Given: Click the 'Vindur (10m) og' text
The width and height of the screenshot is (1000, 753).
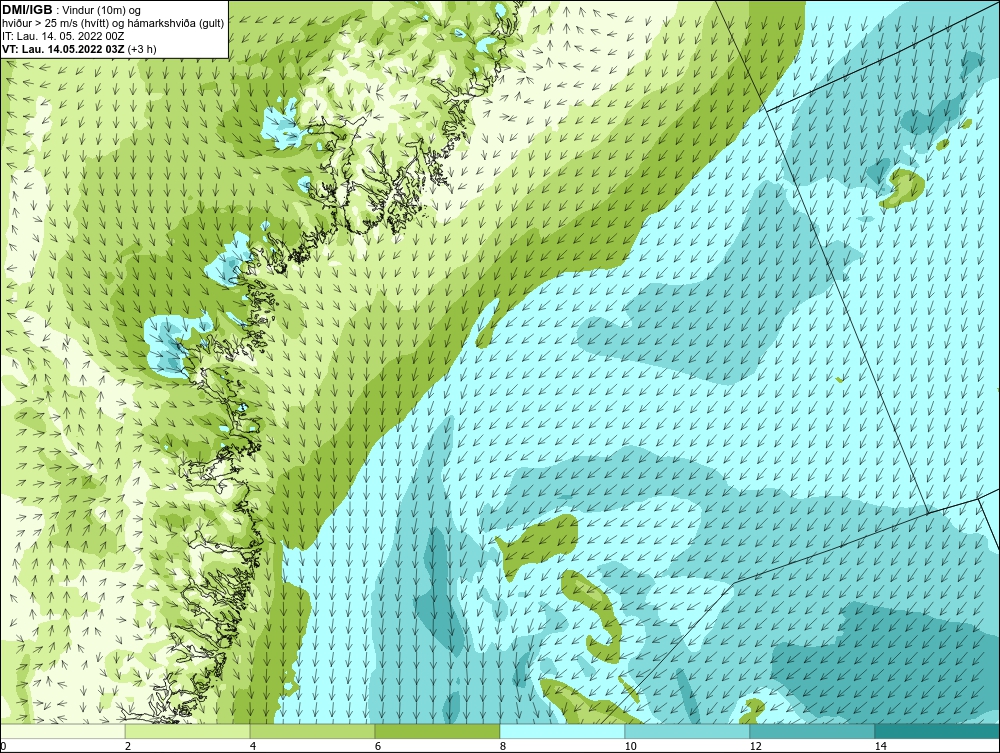Looking at the screenshot, I should 103,10.
